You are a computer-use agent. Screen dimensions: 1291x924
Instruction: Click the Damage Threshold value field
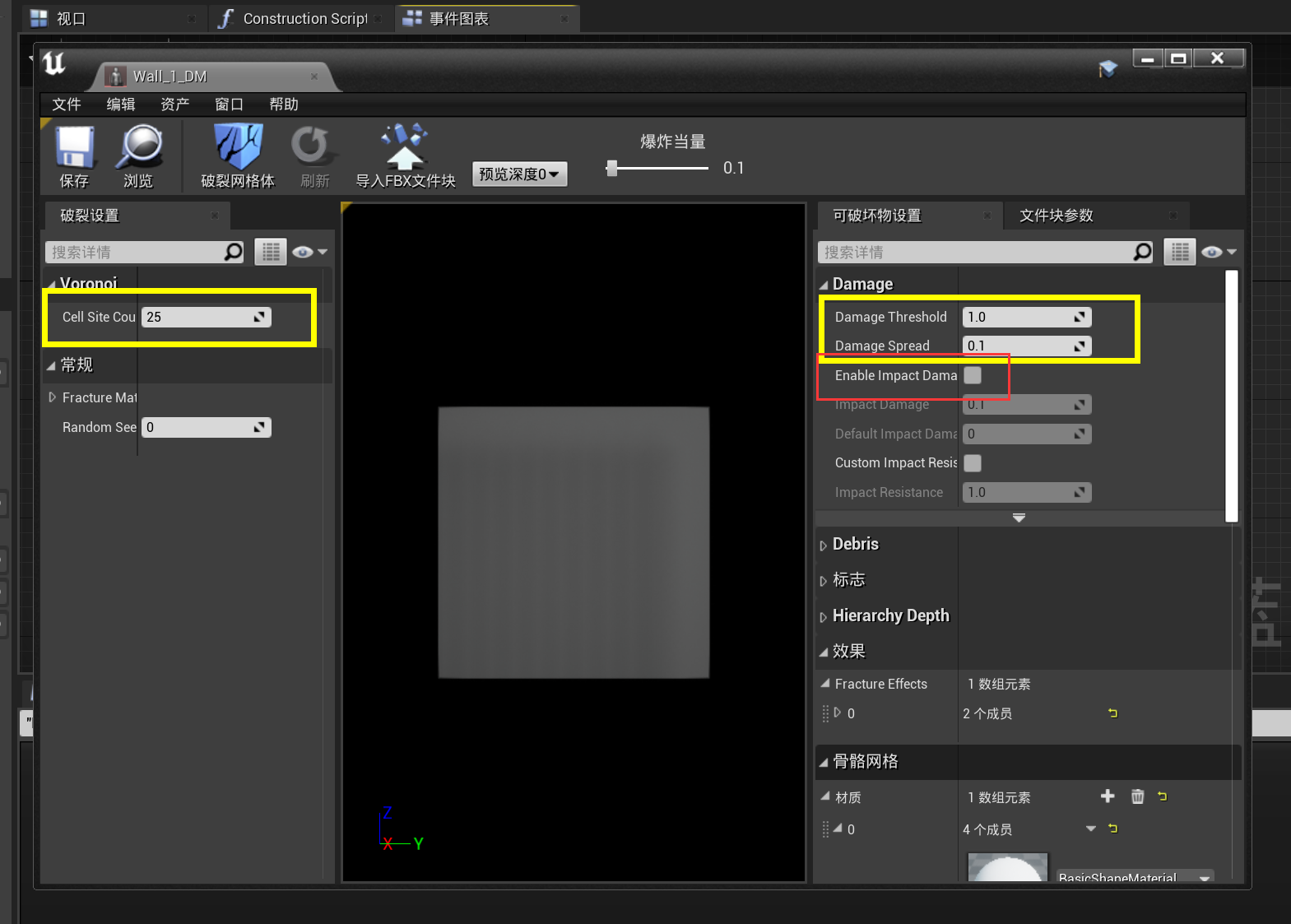tap(1027, 317)
